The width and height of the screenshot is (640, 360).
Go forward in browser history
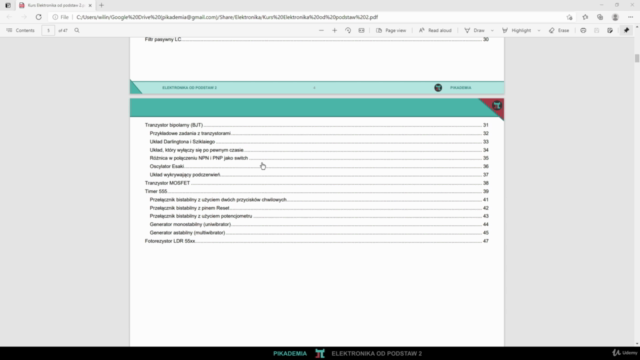pyautogui.click(x=24, y=17)
